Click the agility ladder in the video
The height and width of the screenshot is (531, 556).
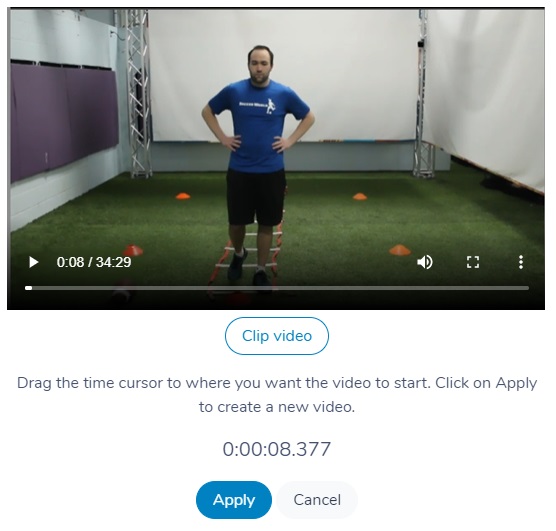pyautogui.click(x=252, y=255)
